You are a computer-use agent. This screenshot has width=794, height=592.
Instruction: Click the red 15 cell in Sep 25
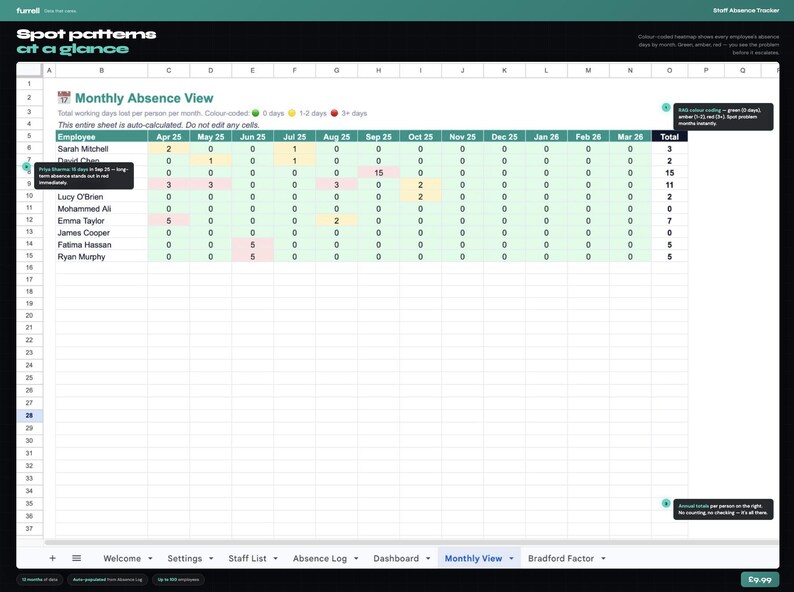378,173
